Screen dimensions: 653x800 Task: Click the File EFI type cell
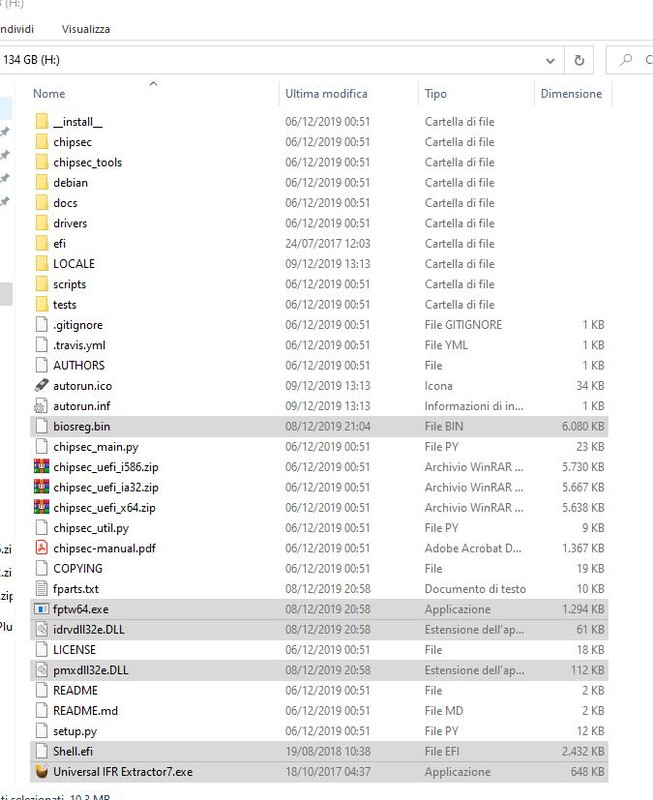coord(442,751)
